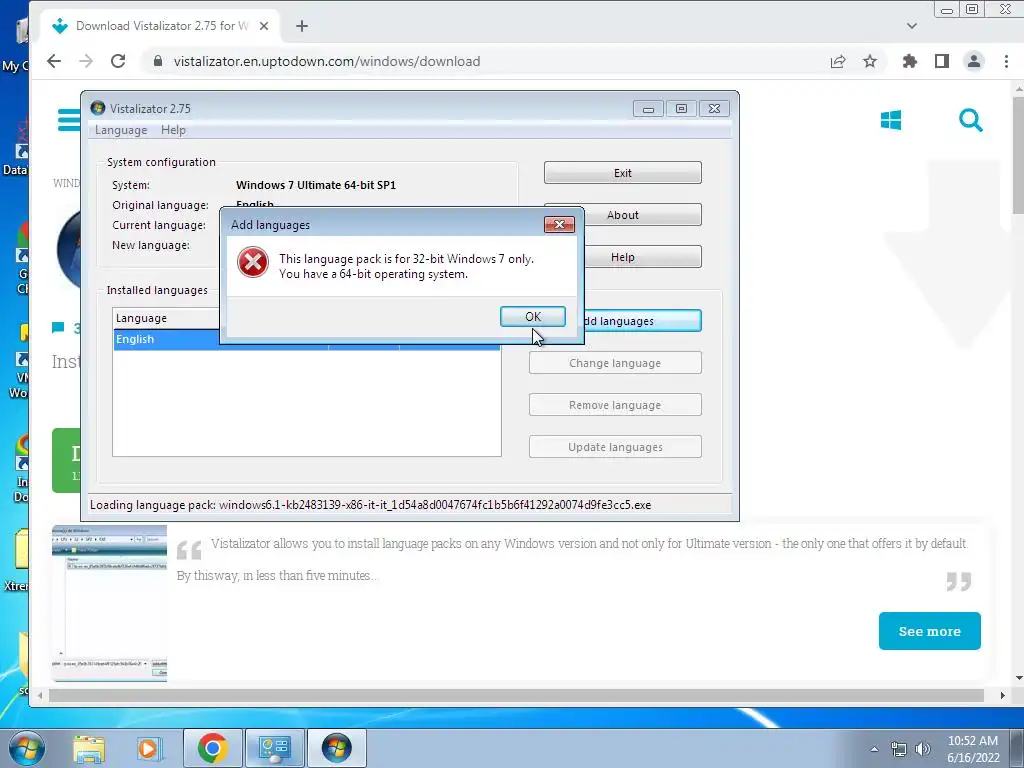Click the Language column header
This screenshot has height=768, width=1024.
coord(167,318)
